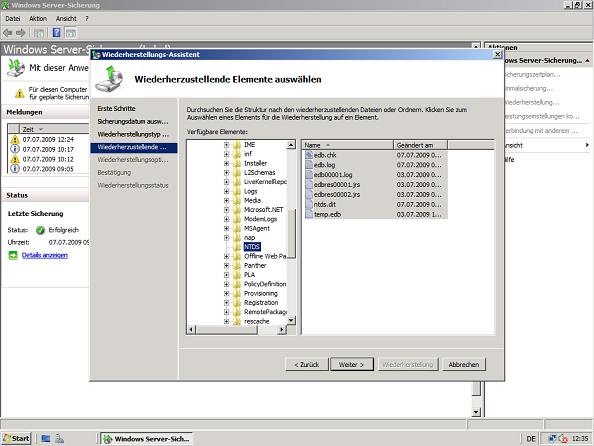
Task: Expand the Registration folder node
Action: pyautogui.click(x=227, y=303)
